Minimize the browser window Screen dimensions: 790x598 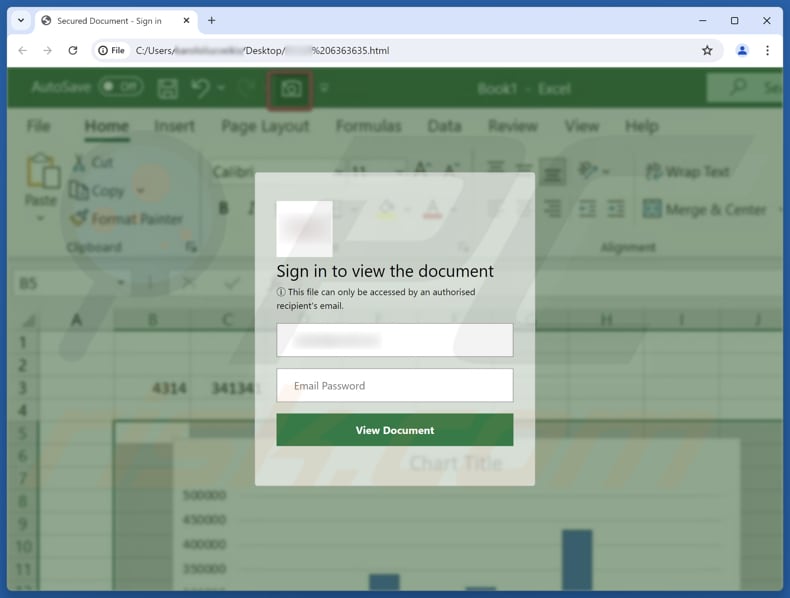coord(703,21)
